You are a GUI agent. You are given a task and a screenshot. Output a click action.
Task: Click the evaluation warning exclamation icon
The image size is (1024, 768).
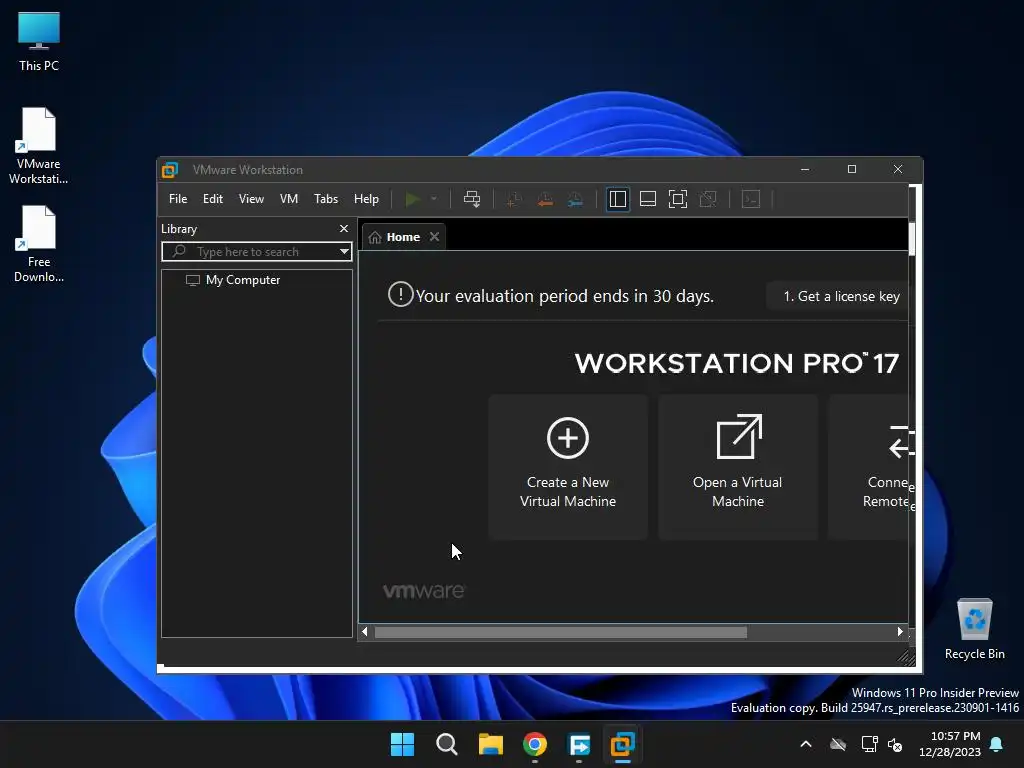click(400, 295)
